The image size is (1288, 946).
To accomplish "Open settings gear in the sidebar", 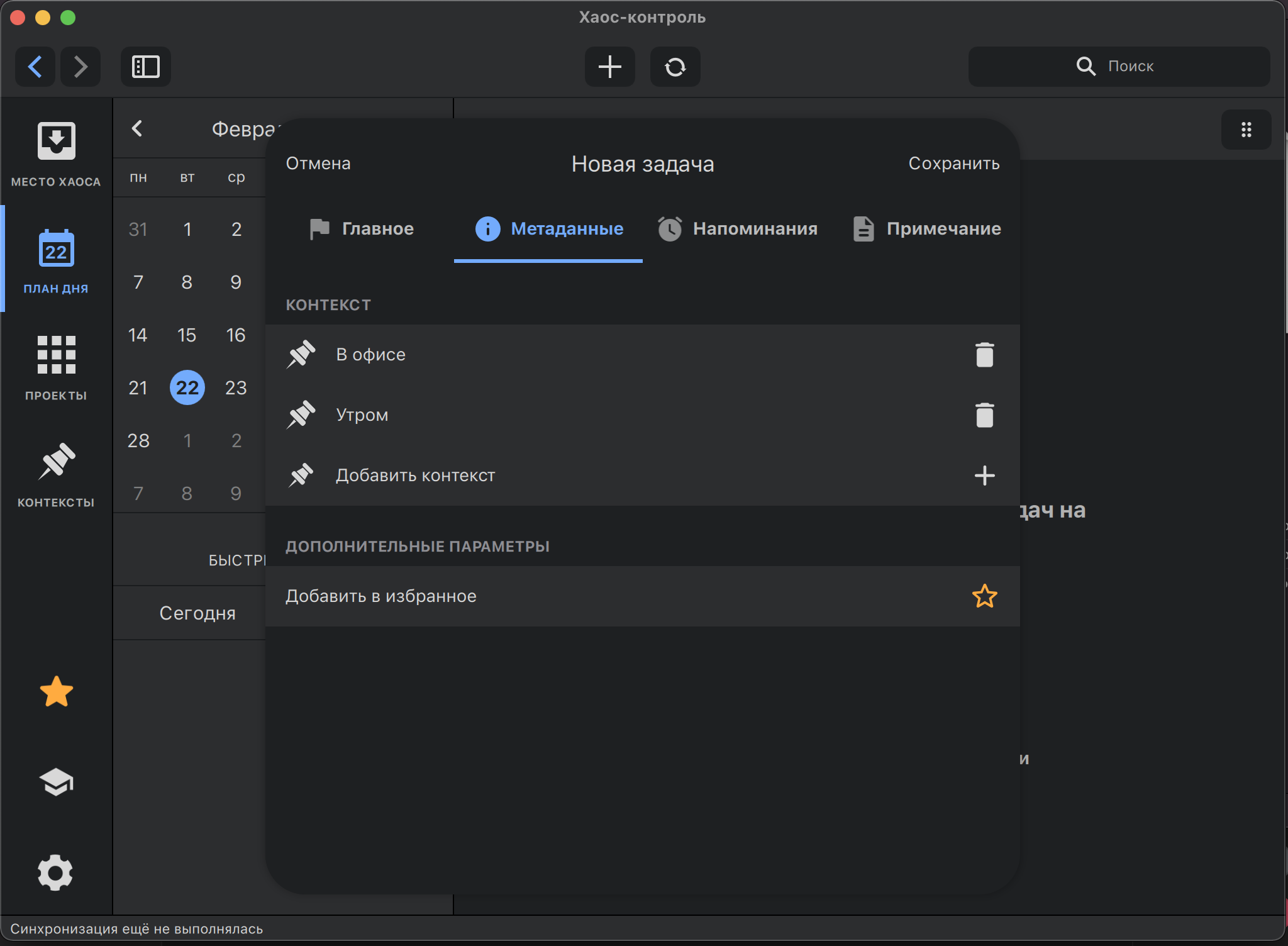I will [56, 872].
